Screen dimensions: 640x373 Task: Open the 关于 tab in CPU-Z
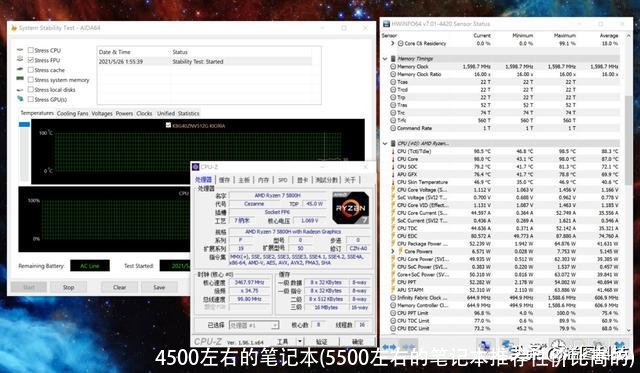[x=350, y=180]
